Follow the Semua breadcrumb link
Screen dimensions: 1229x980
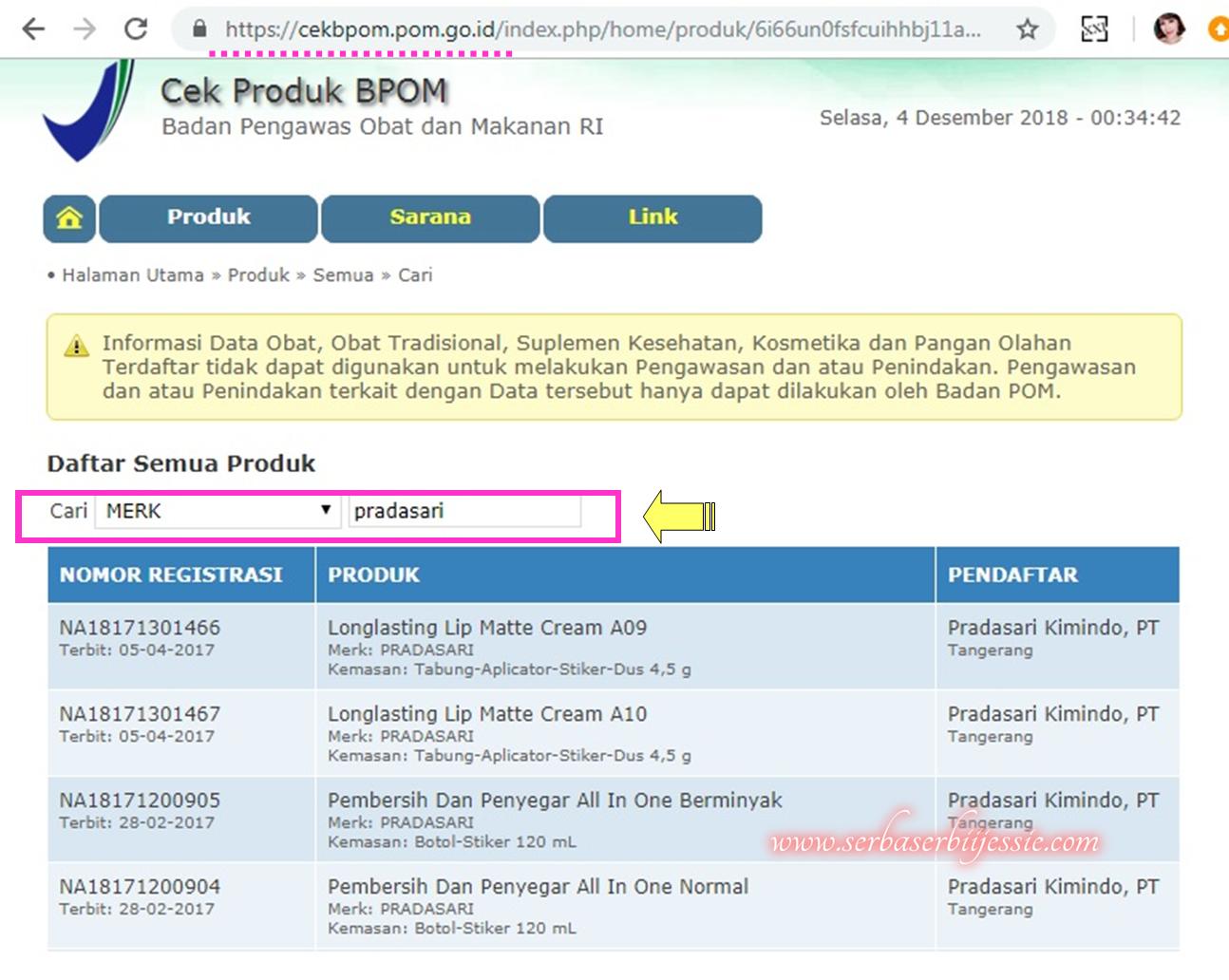click(343, 275)
